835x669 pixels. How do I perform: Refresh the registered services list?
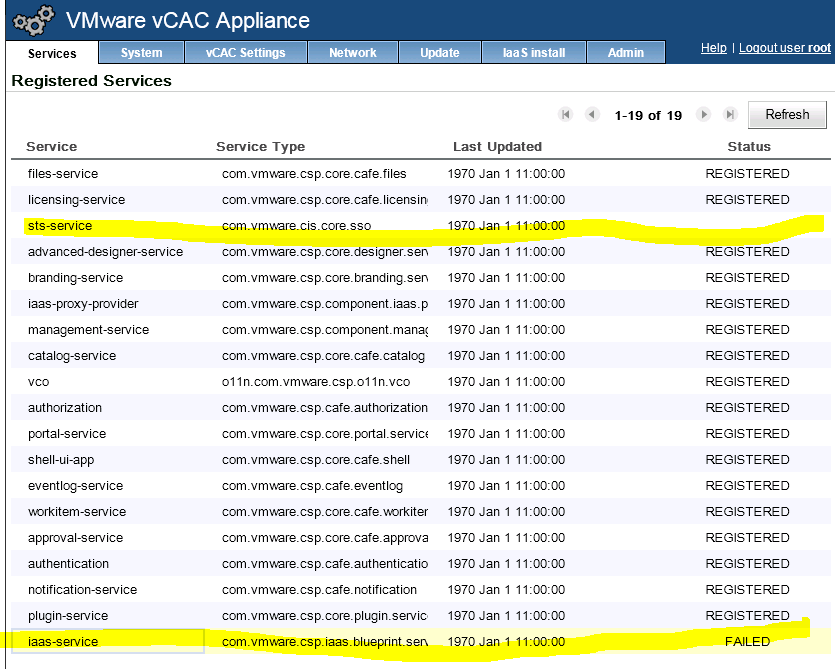787,115
